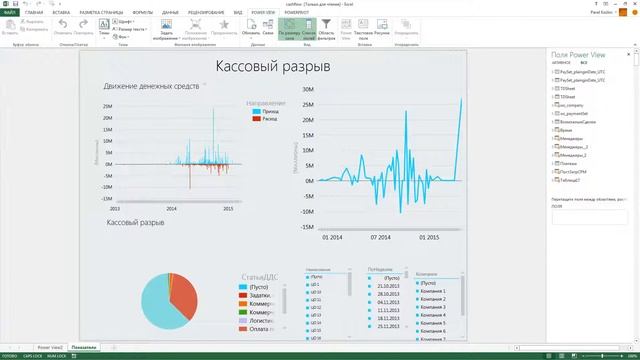Click the fields drop area box

coord(589,217)
